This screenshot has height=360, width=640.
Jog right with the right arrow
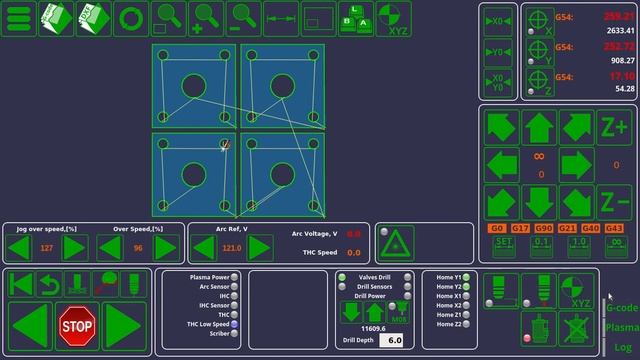pyautogui.click(x=577, y=165)
